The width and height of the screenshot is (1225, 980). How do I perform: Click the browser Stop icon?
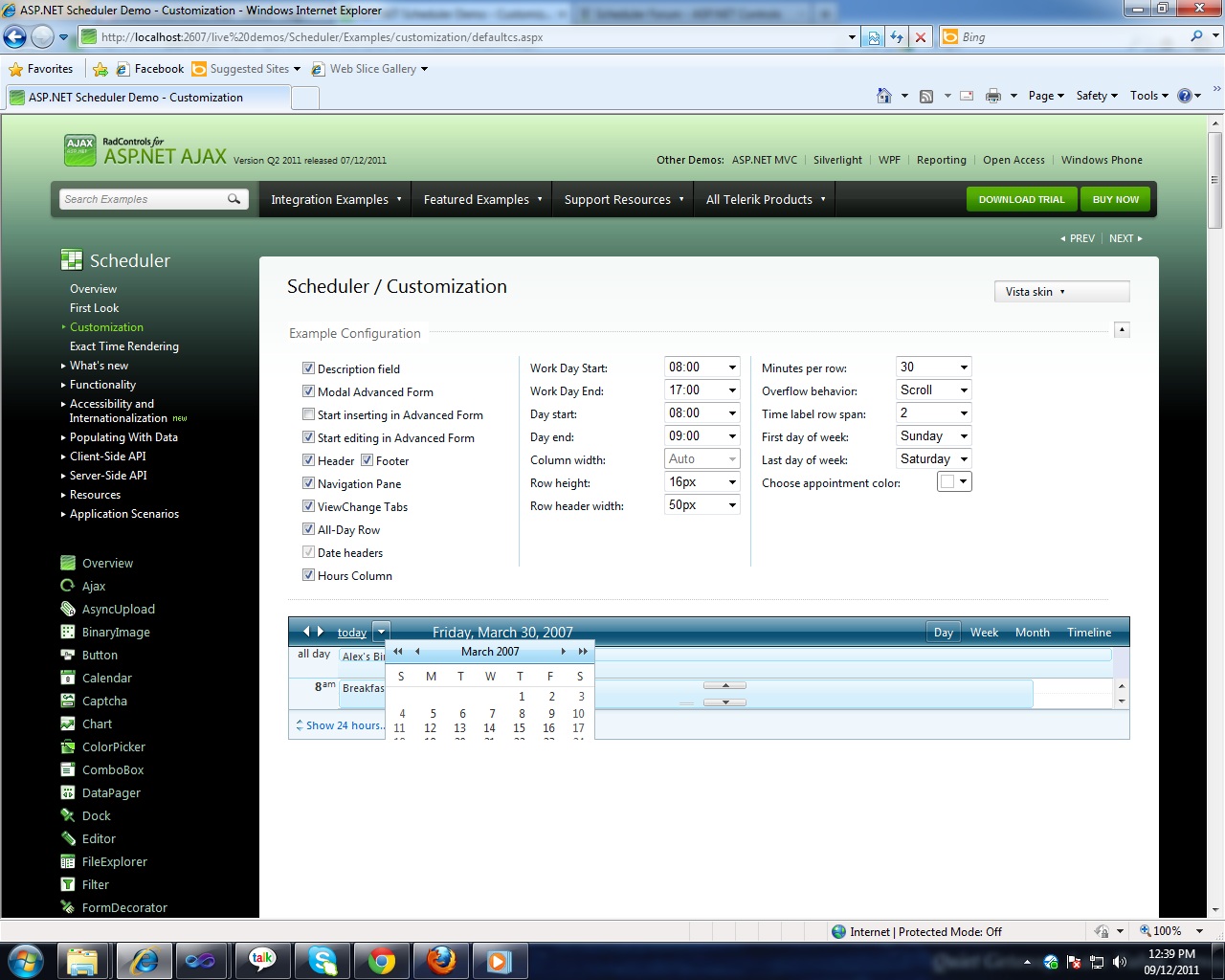[x=921, y=37]
